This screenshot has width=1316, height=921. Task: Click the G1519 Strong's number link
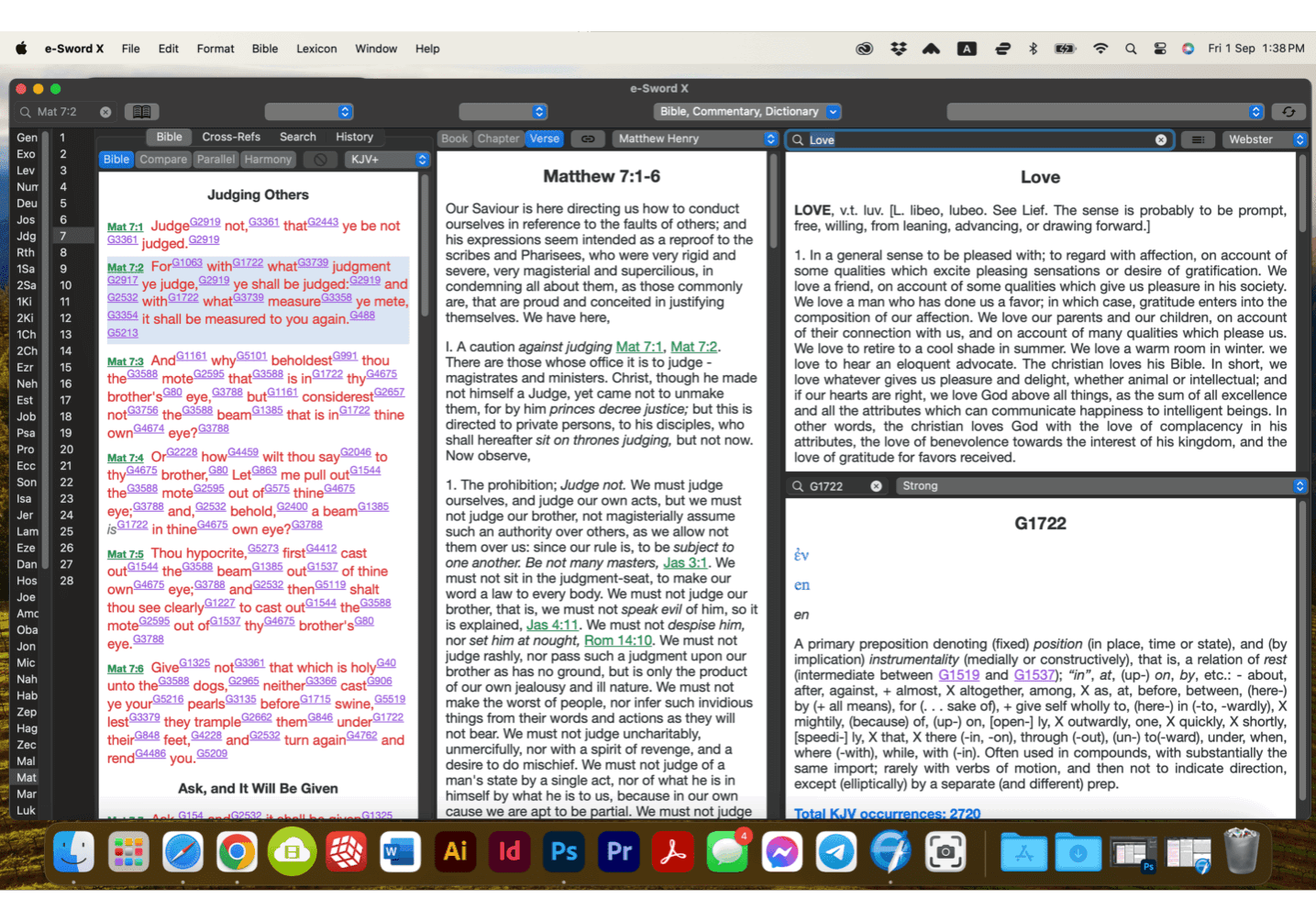pyautogui.click(x=958, y=675)
